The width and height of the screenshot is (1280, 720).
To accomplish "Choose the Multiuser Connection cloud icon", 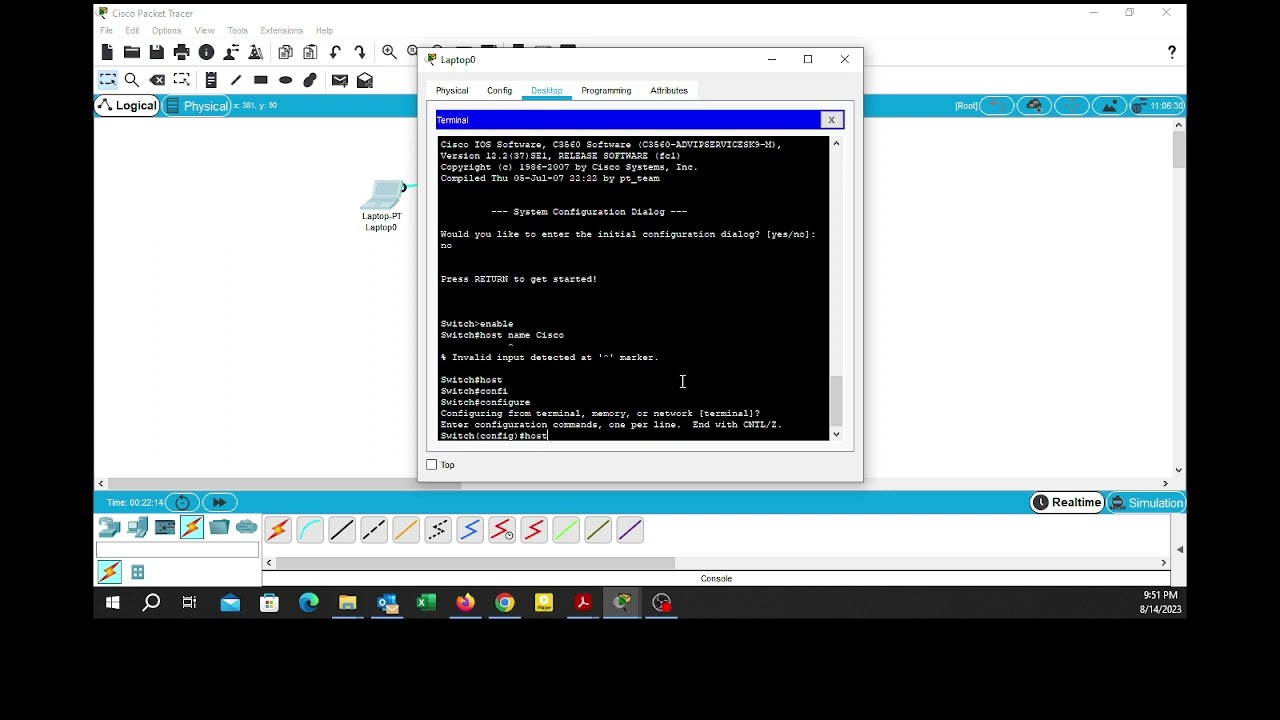I will (246, 527).
